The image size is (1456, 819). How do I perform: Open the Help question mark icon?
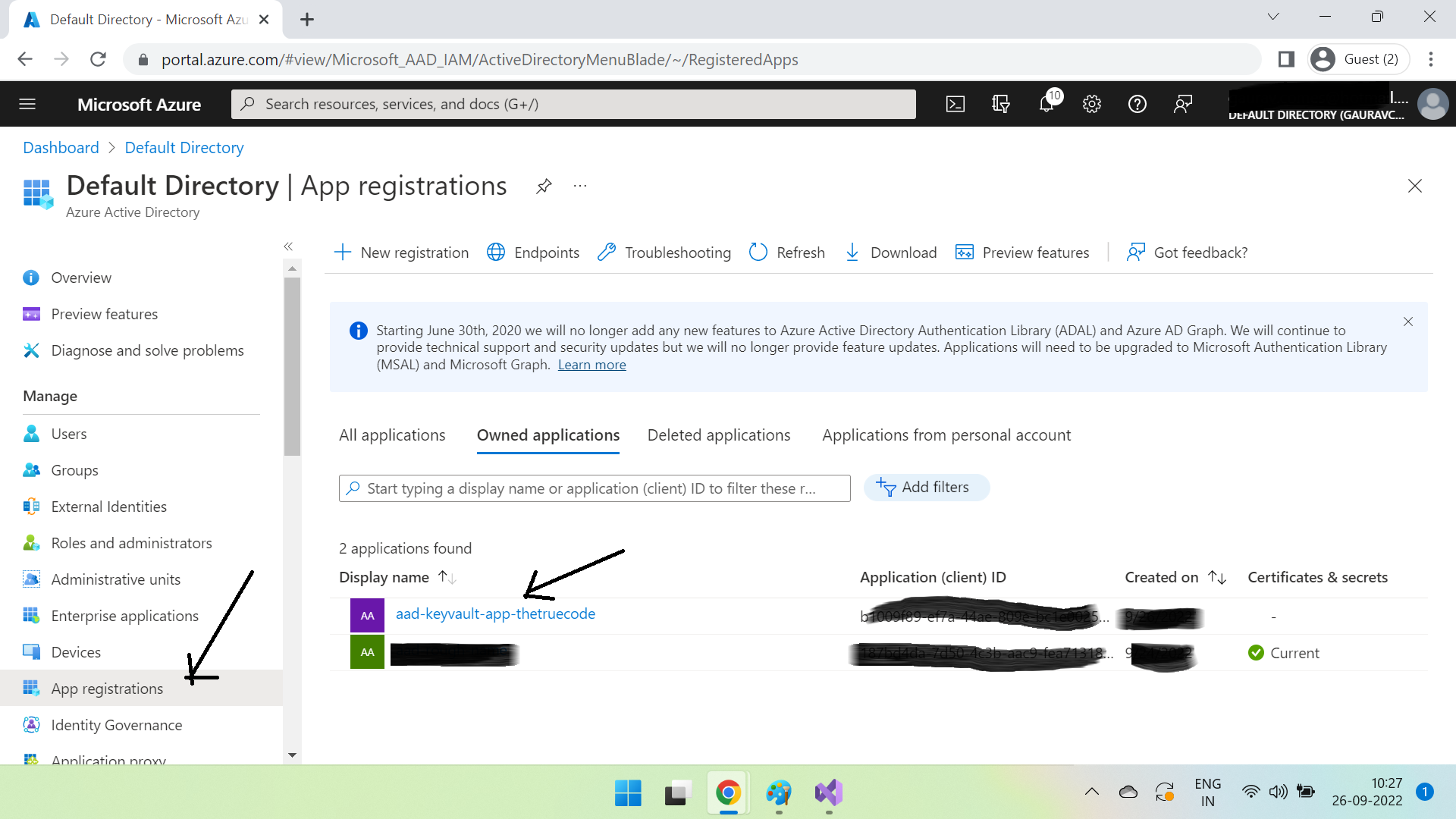pos(1137,104)
